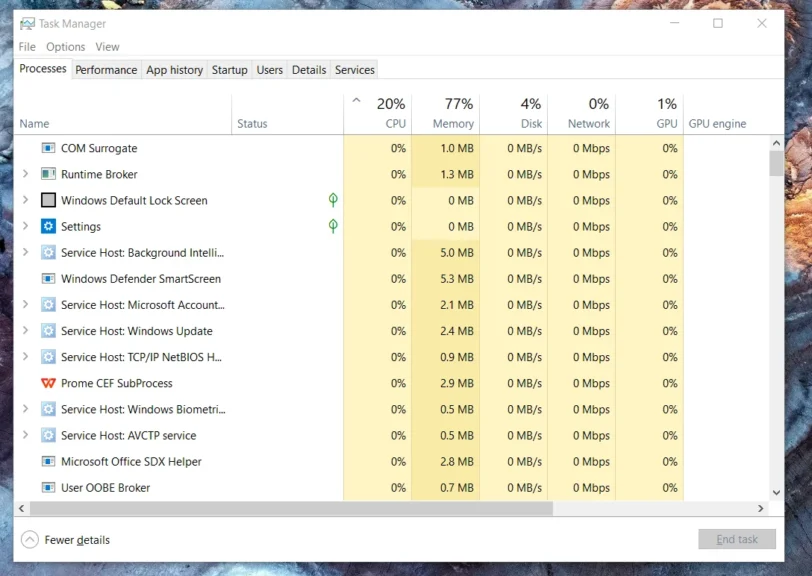Click the Windows Defender SmartScreen icon
812x576 pixels.
pos(48,279)
